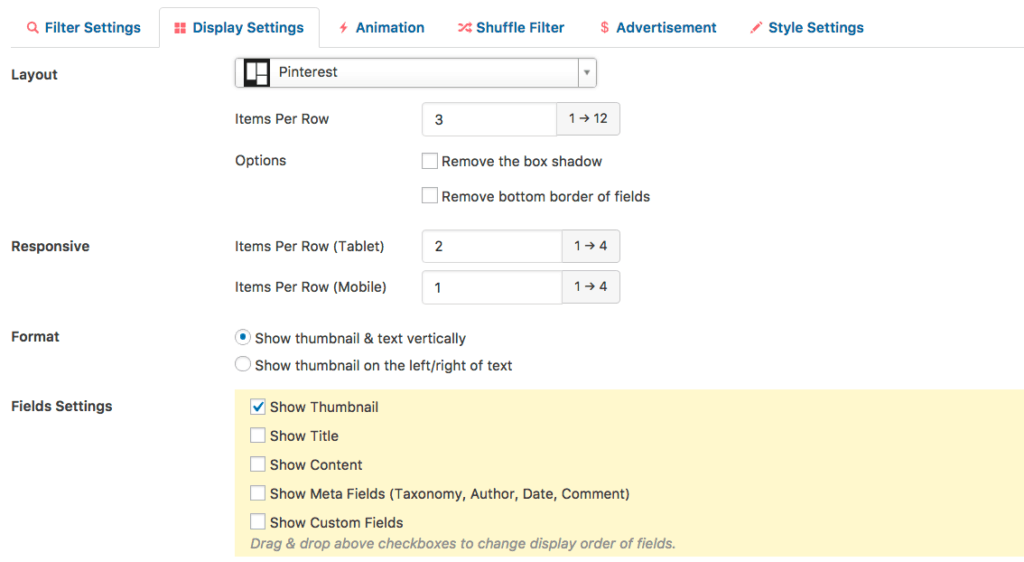Open the Pinterest layout dropdown

[415, 73]
